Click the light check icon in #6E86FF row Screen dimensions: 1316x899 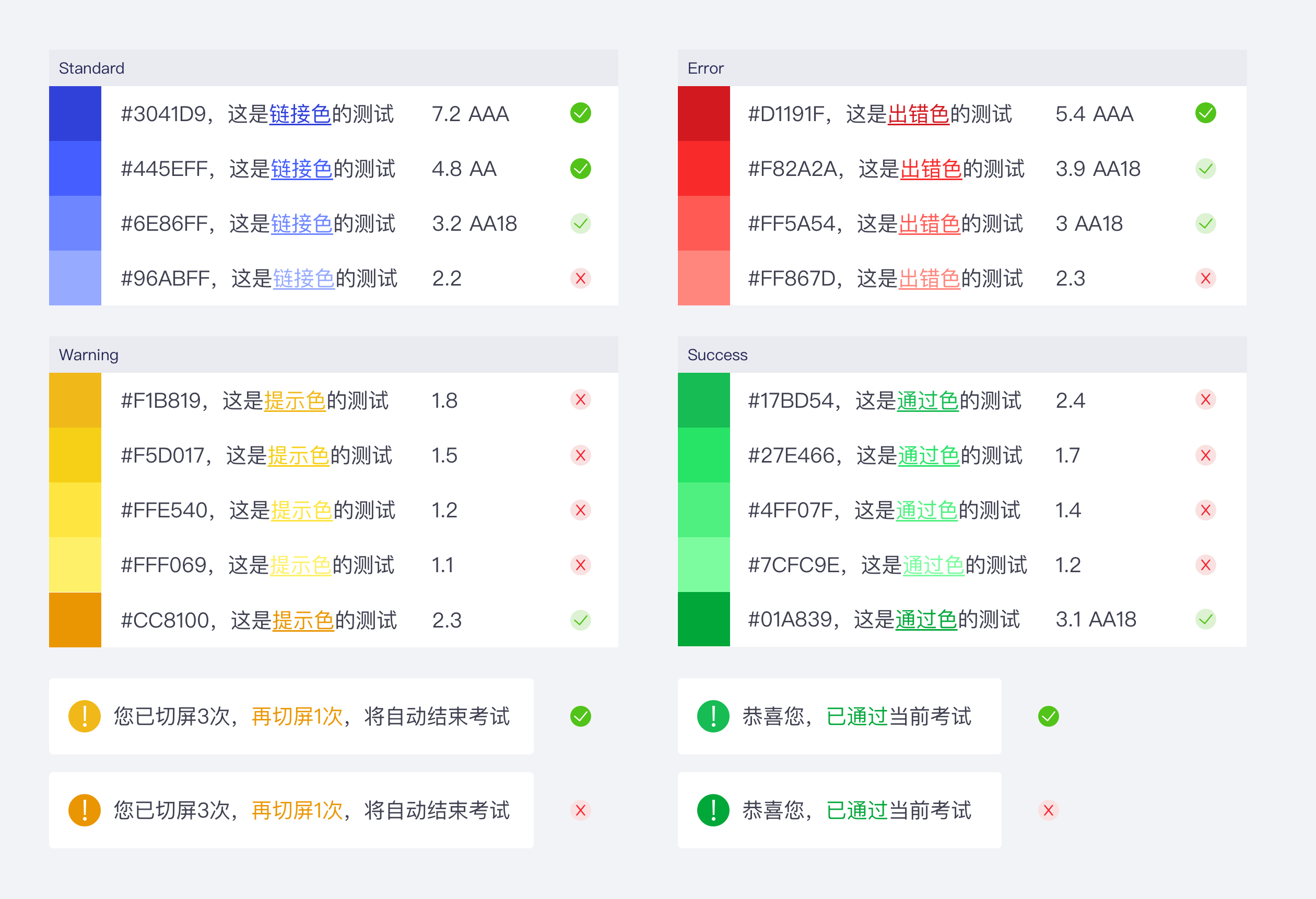tap(580, 223)
